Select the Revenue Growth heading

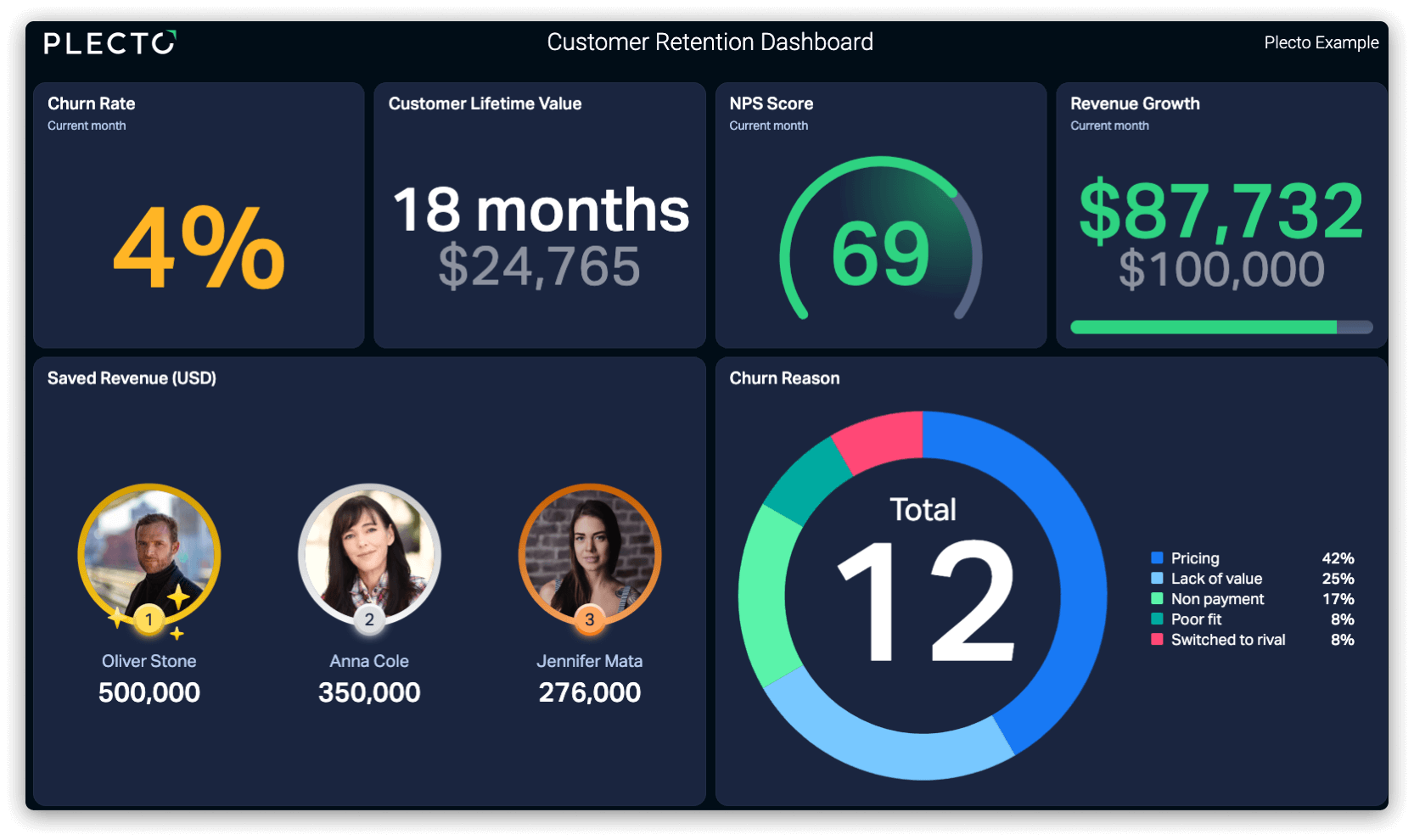[1135, 104]
